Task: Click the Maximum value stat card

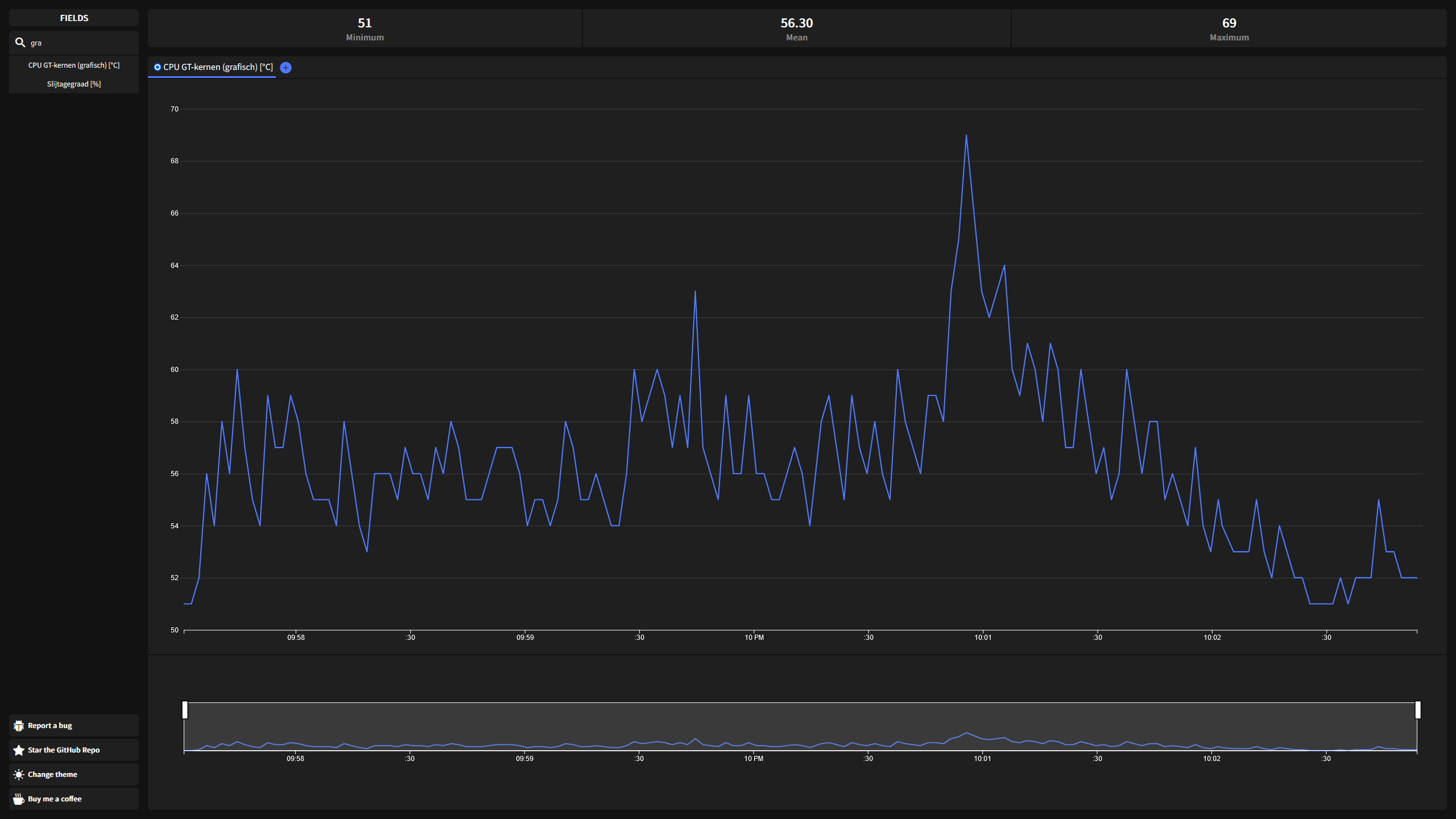Action: 1229,28
